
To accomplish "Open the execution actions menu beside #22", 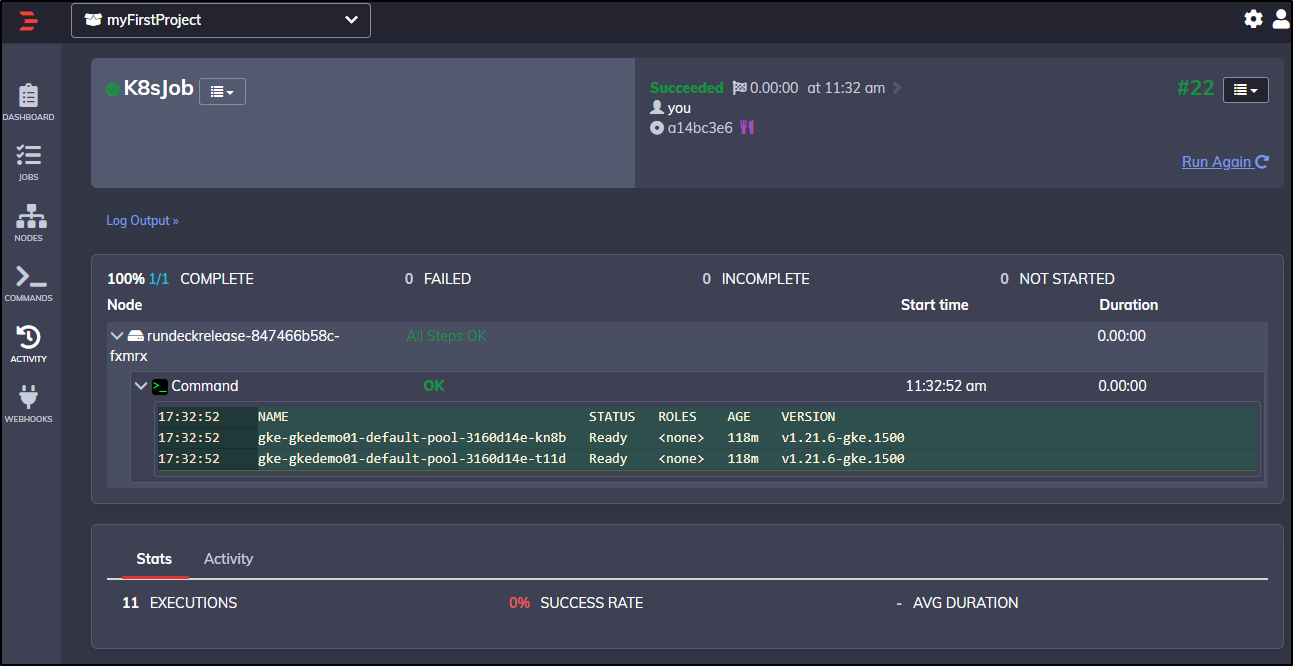I will (x=1246, y=90).
